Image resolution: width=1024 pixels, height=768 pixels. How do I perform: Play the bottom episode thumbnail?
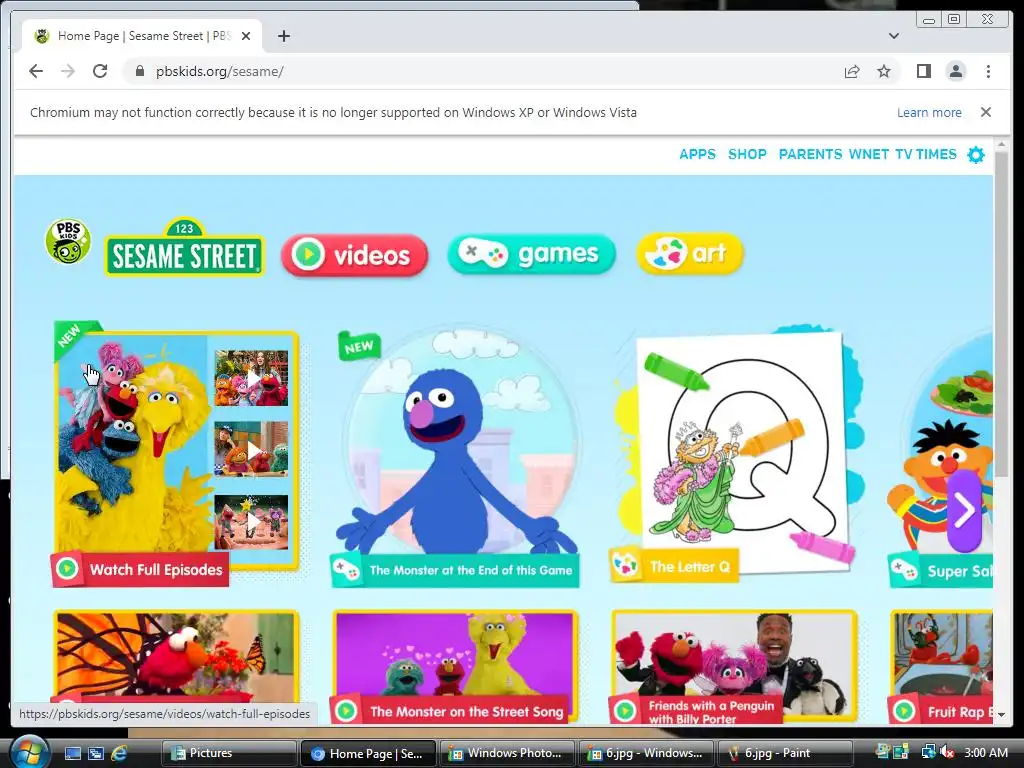pos(251,521)
